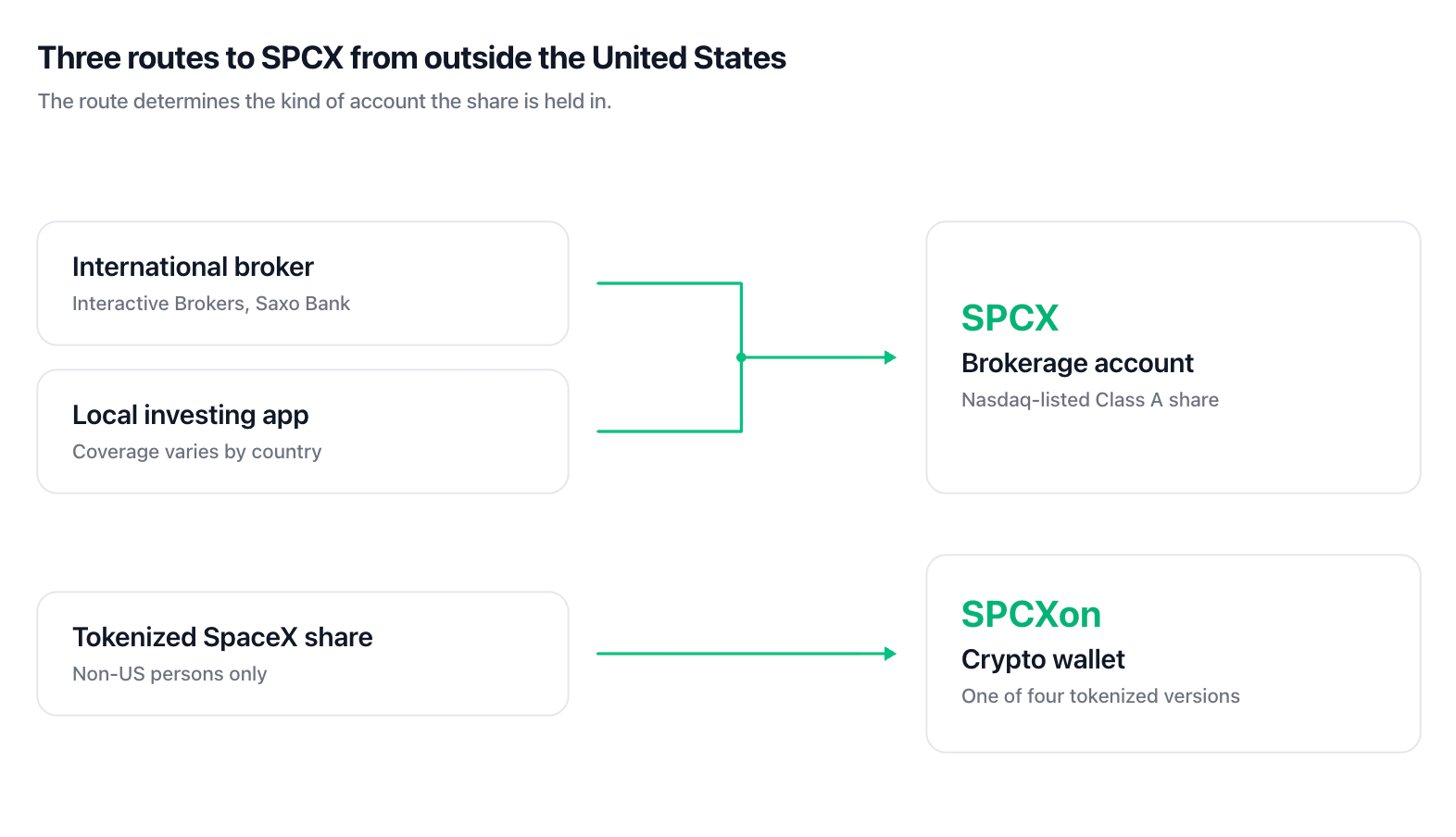
Task: Click the green junction dot on connector
Action: click(741, 357)
